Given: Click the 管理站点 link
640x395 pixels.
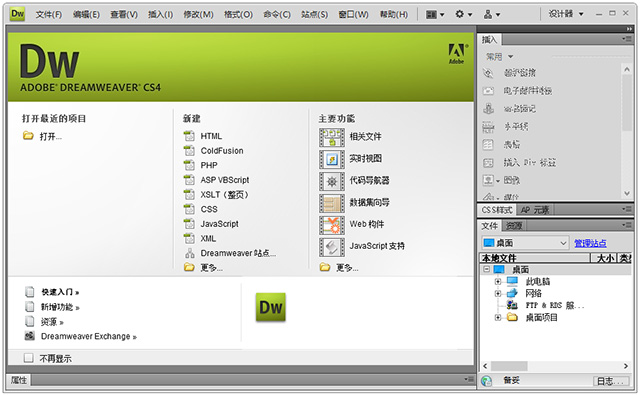Looking at the screenshot, I should [x=590, y=244].
